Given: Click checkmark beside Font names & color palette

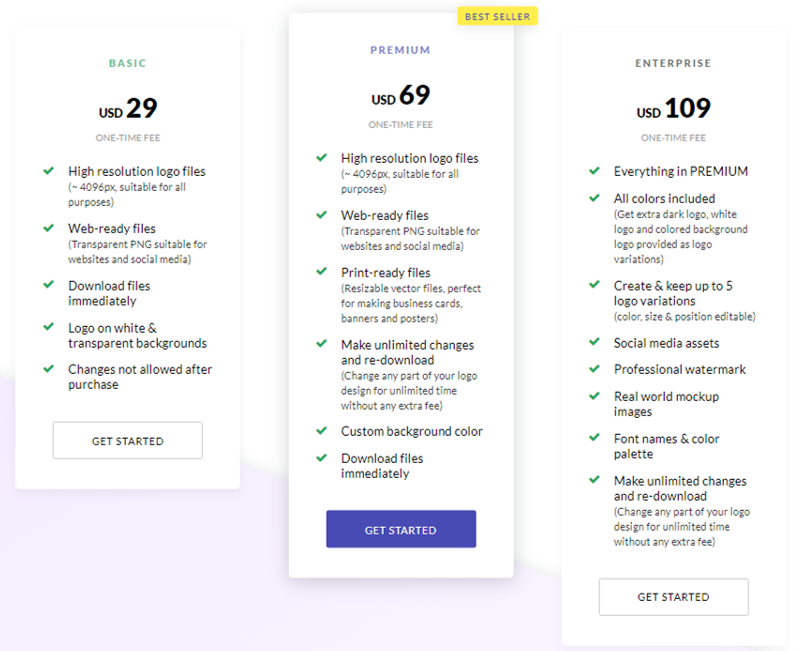Looking at the screenshot, I should [594, 437].
